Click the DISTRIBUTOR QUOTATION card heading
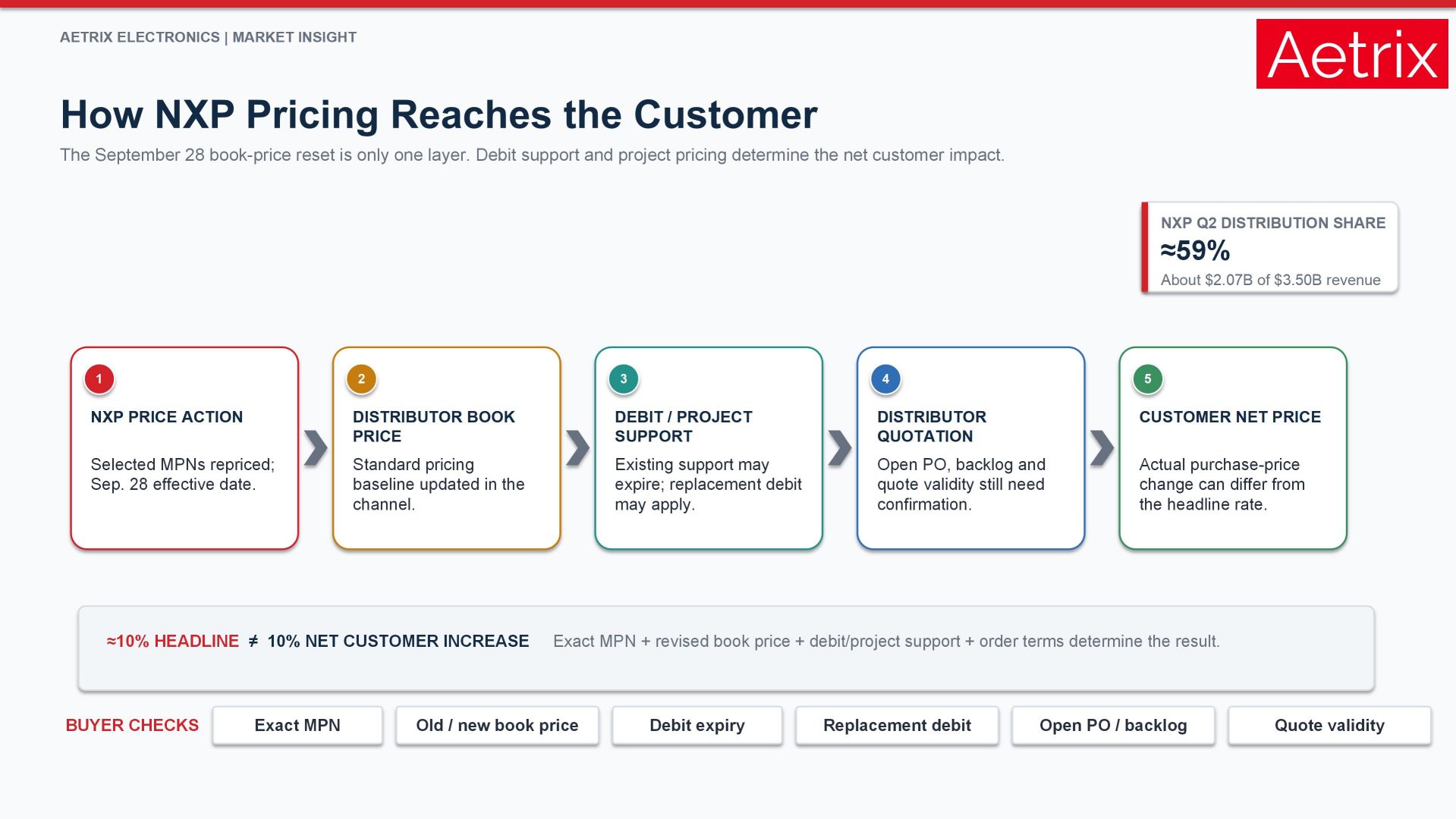The width and height of the screenshot is (1456, 819). 932,426
